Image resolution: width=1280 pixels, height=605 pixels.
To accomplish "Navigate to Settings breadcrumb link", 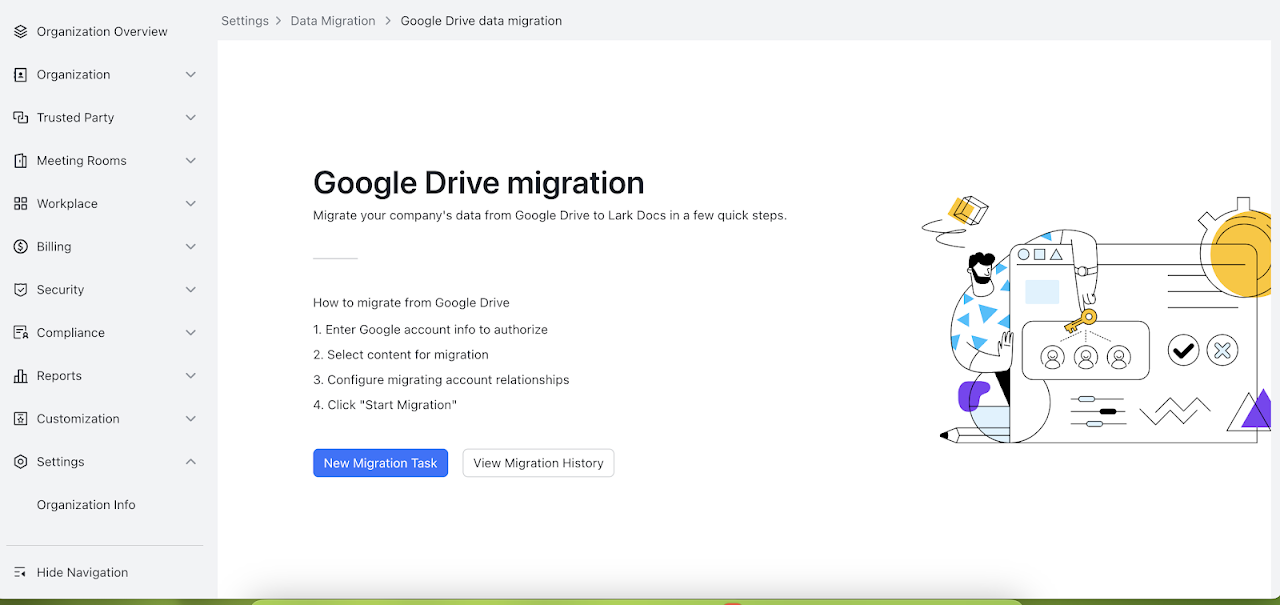I will (x=245, y=21).
